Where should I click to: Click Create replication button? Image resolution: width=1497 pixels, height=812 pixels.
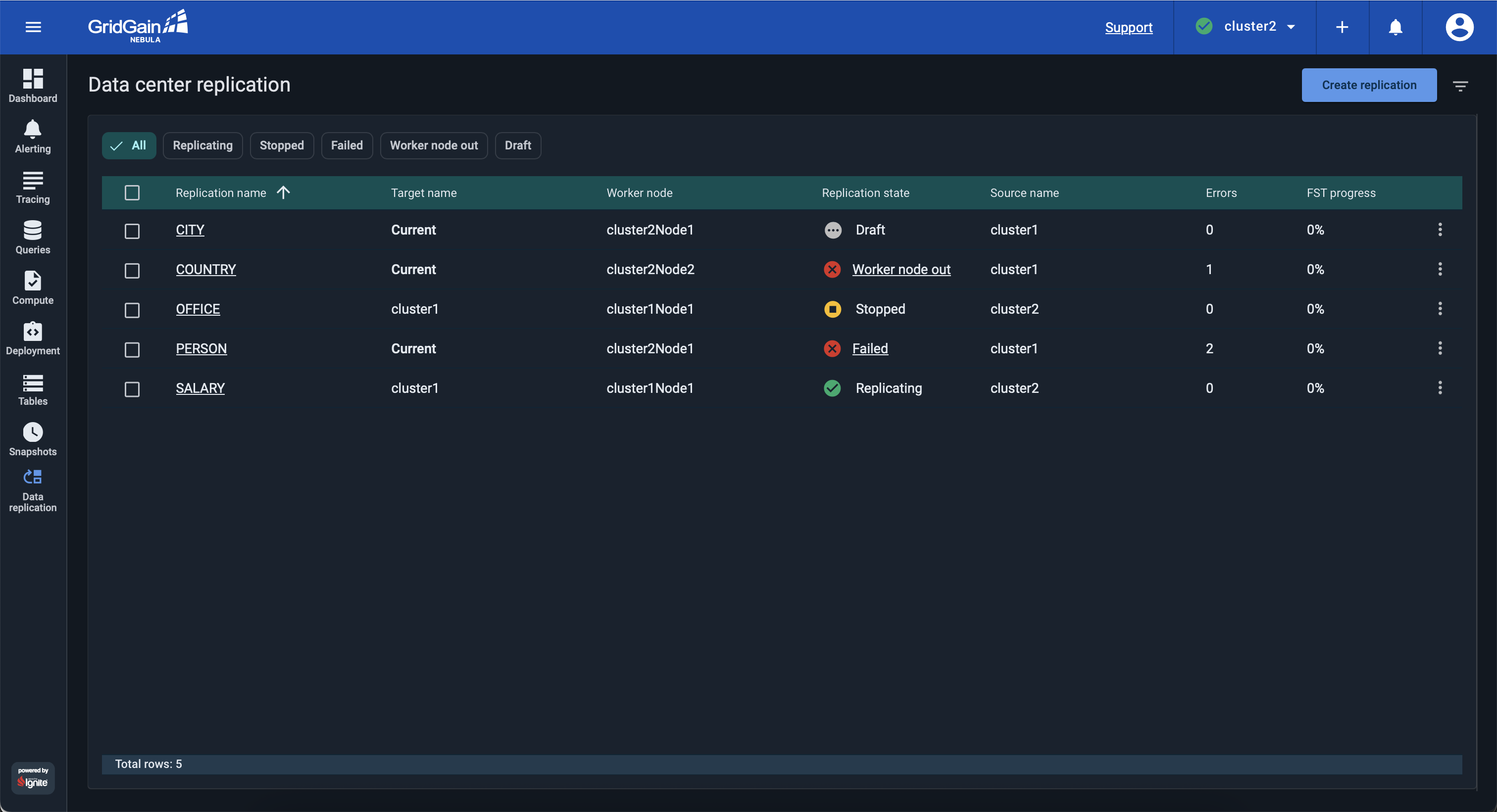click(x=1369, y=85)
